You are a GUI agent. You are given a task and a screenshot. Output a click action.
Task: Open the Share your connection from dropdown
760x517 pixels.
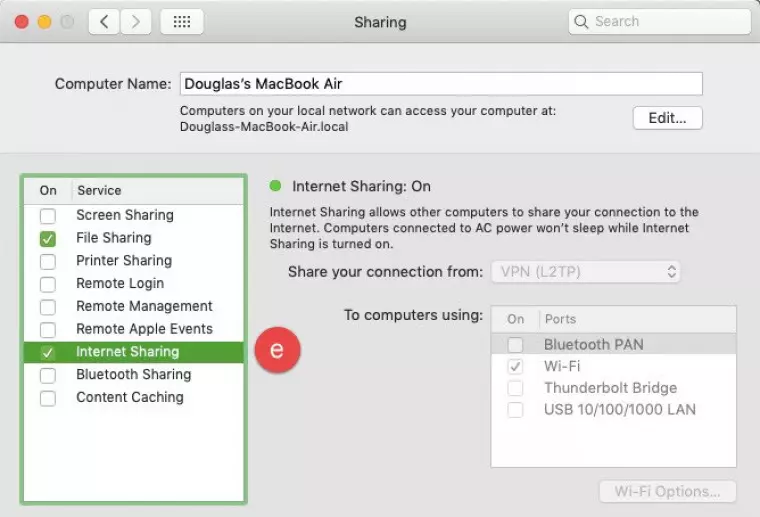coord(586,272)
